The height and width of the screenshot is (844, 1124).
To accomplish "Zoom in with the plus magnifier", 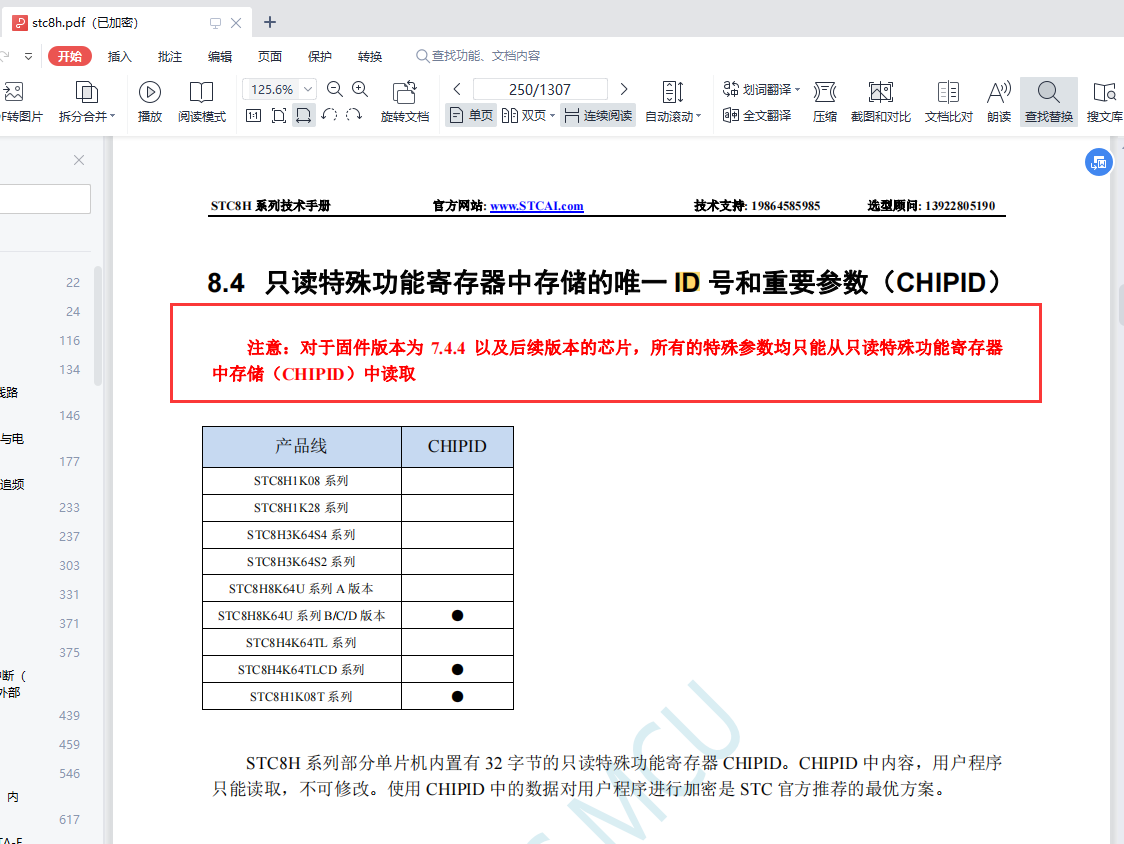I will 360,89.
